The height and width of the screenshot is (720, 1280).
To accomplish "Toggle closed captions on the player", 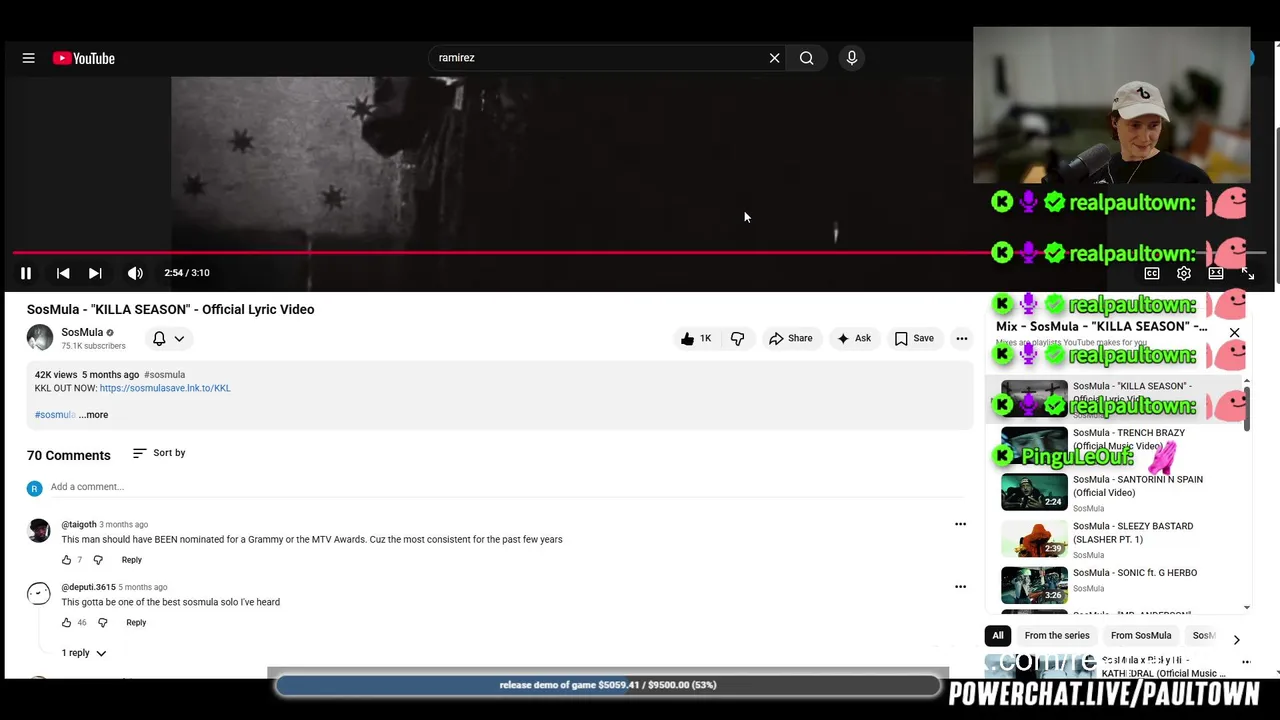I will tap(1152, 273).
